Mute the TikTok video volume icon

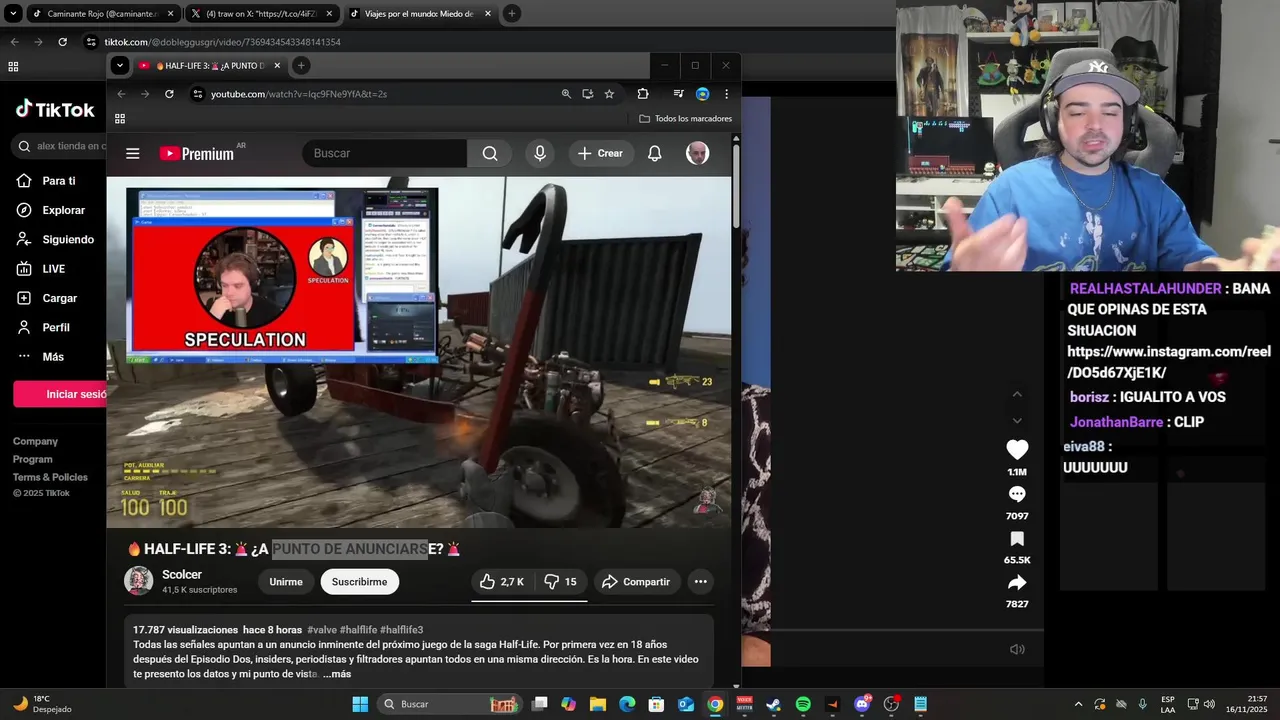tap(1017, 649)
